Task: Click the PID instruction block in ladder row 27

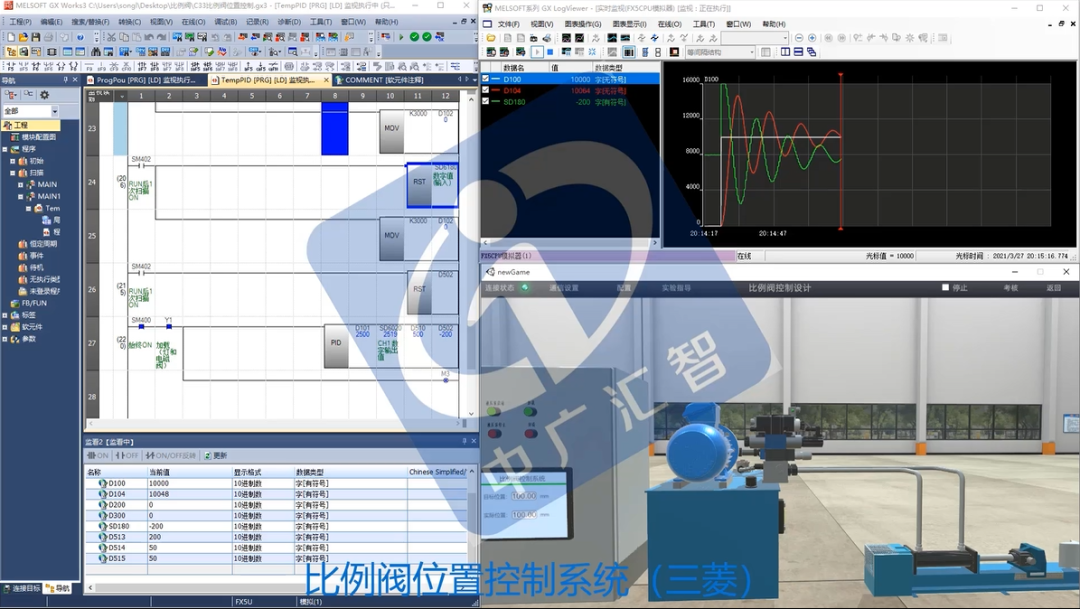Action: 336,342
